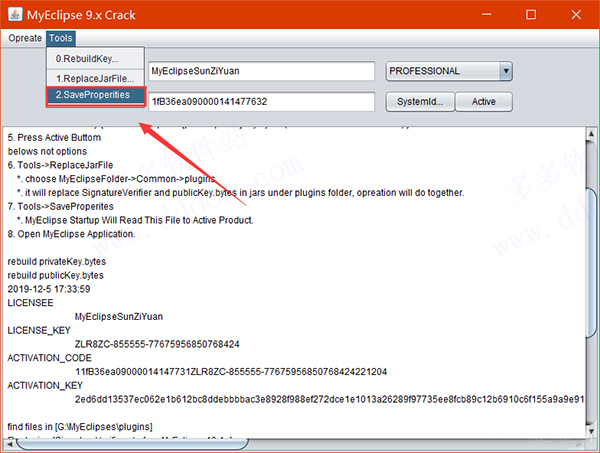Click the '7. Tools->SaveProperites' line

tap(60, 207)
